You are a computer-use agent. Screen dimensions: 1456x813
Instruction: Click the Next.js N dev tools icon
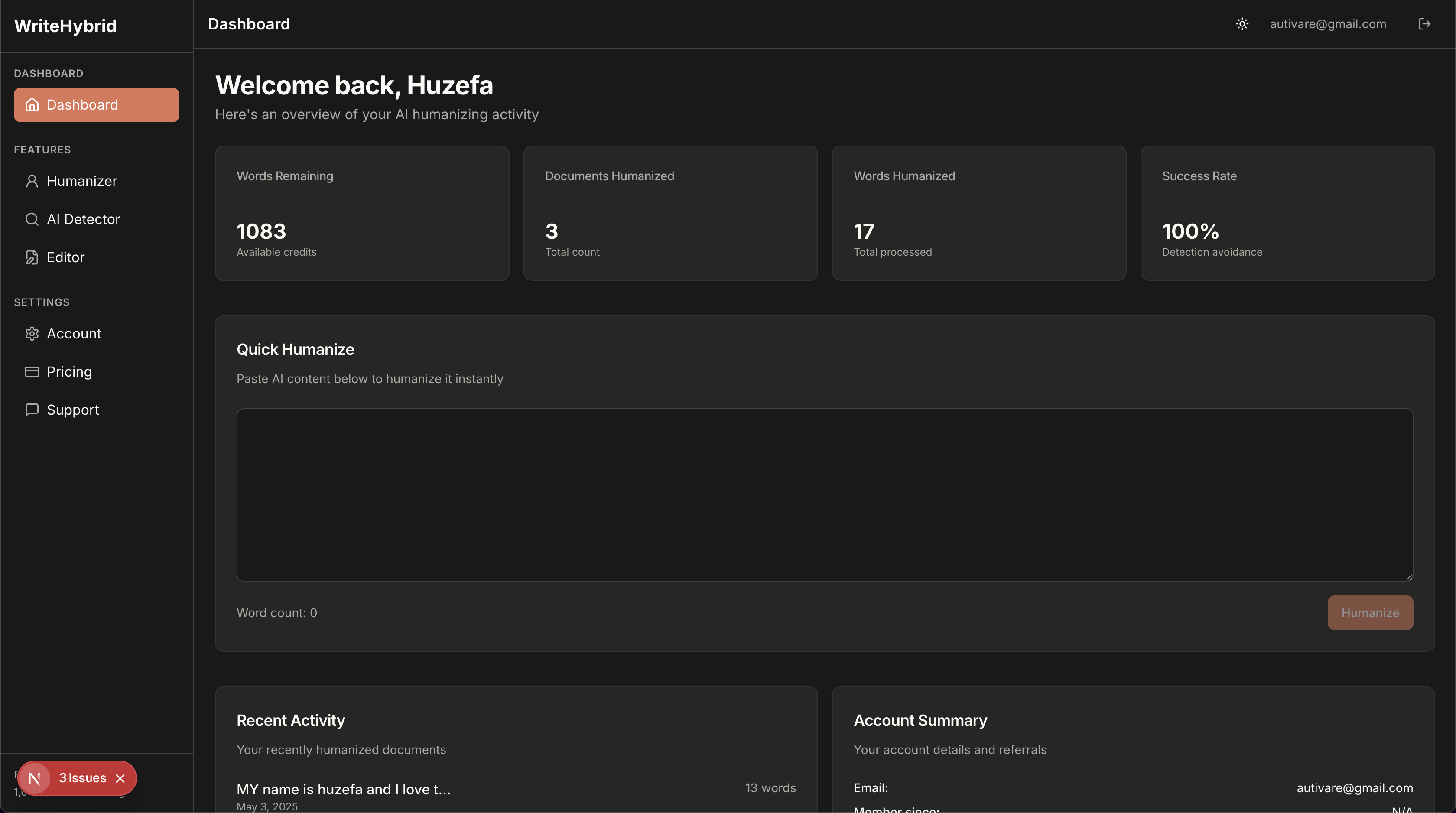35,778
